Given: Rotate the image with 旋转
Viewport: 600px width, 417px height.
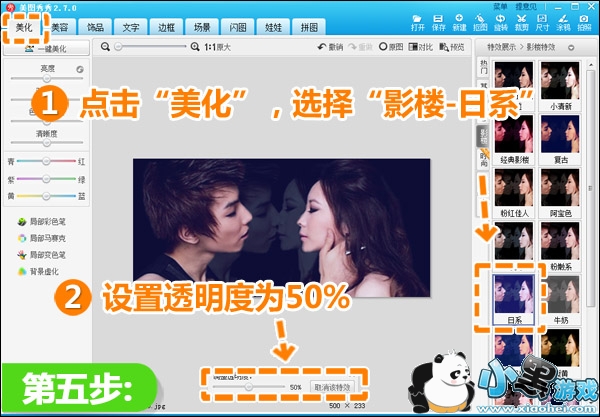Looking at the screenshot, I should (501, 23).
